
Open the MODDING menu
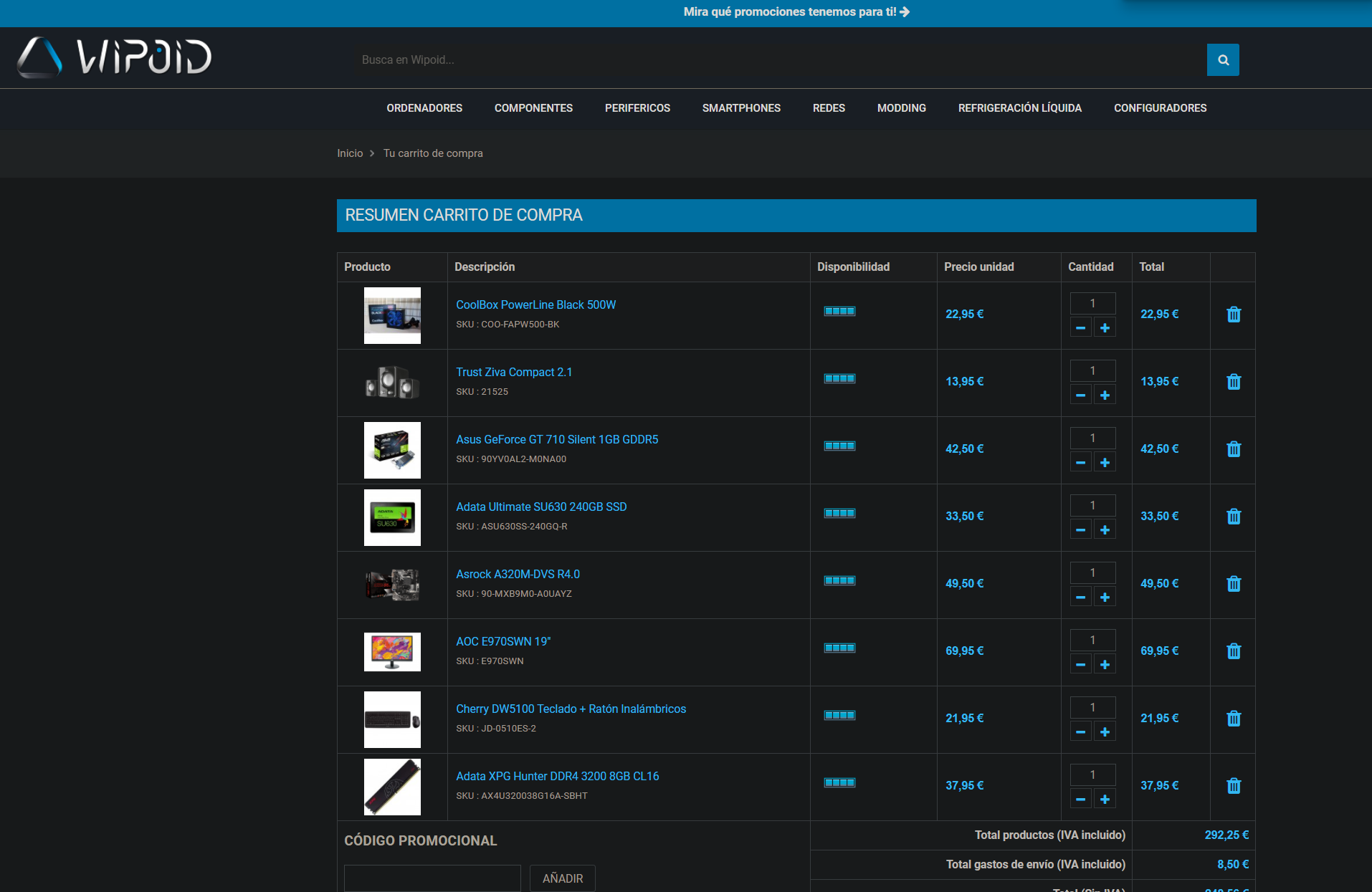(902, 108)
